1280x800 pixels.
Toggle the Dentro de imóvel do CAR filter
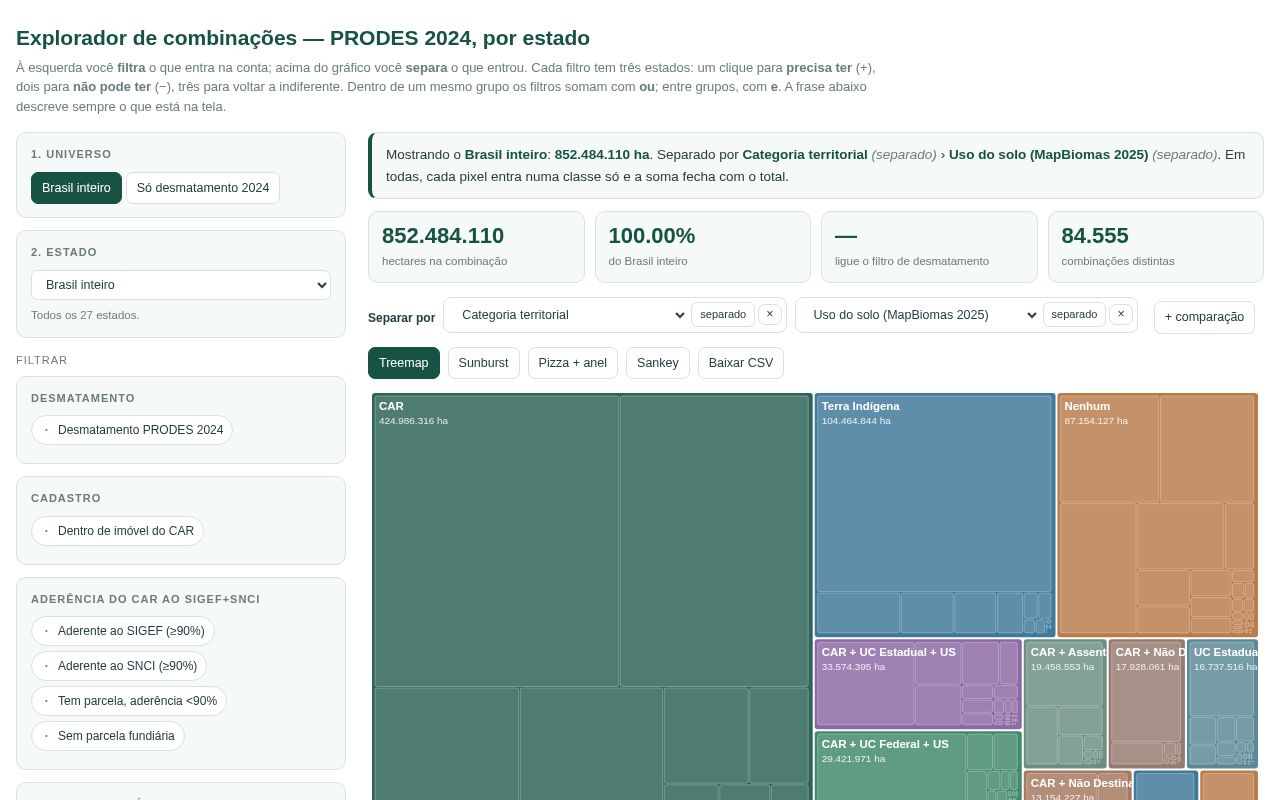point(117,531)
